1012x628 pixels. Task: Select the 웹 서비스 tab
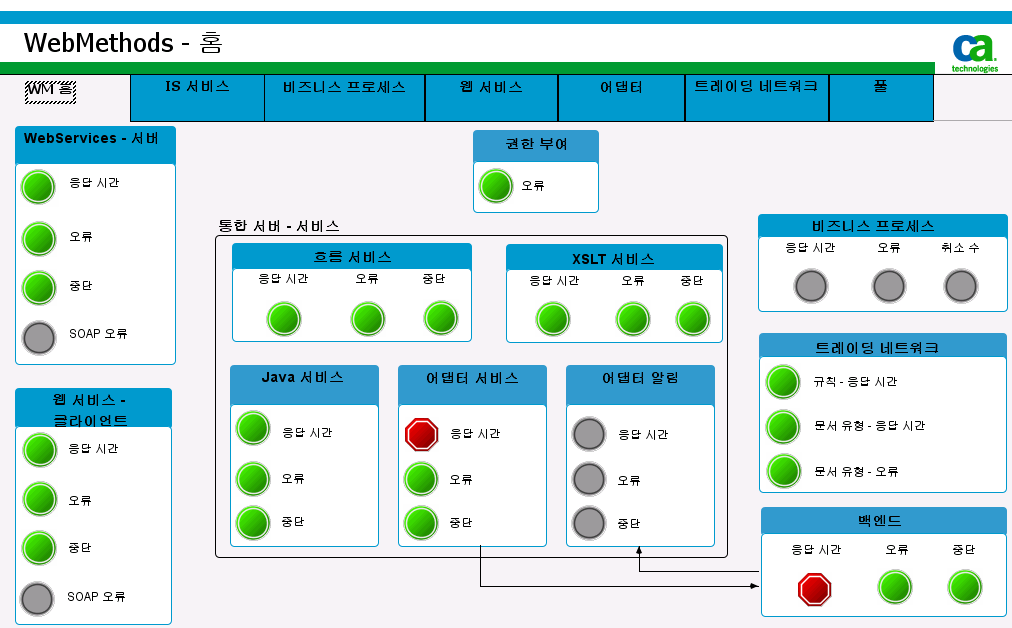pyautogui.click(x=491, y=97)
